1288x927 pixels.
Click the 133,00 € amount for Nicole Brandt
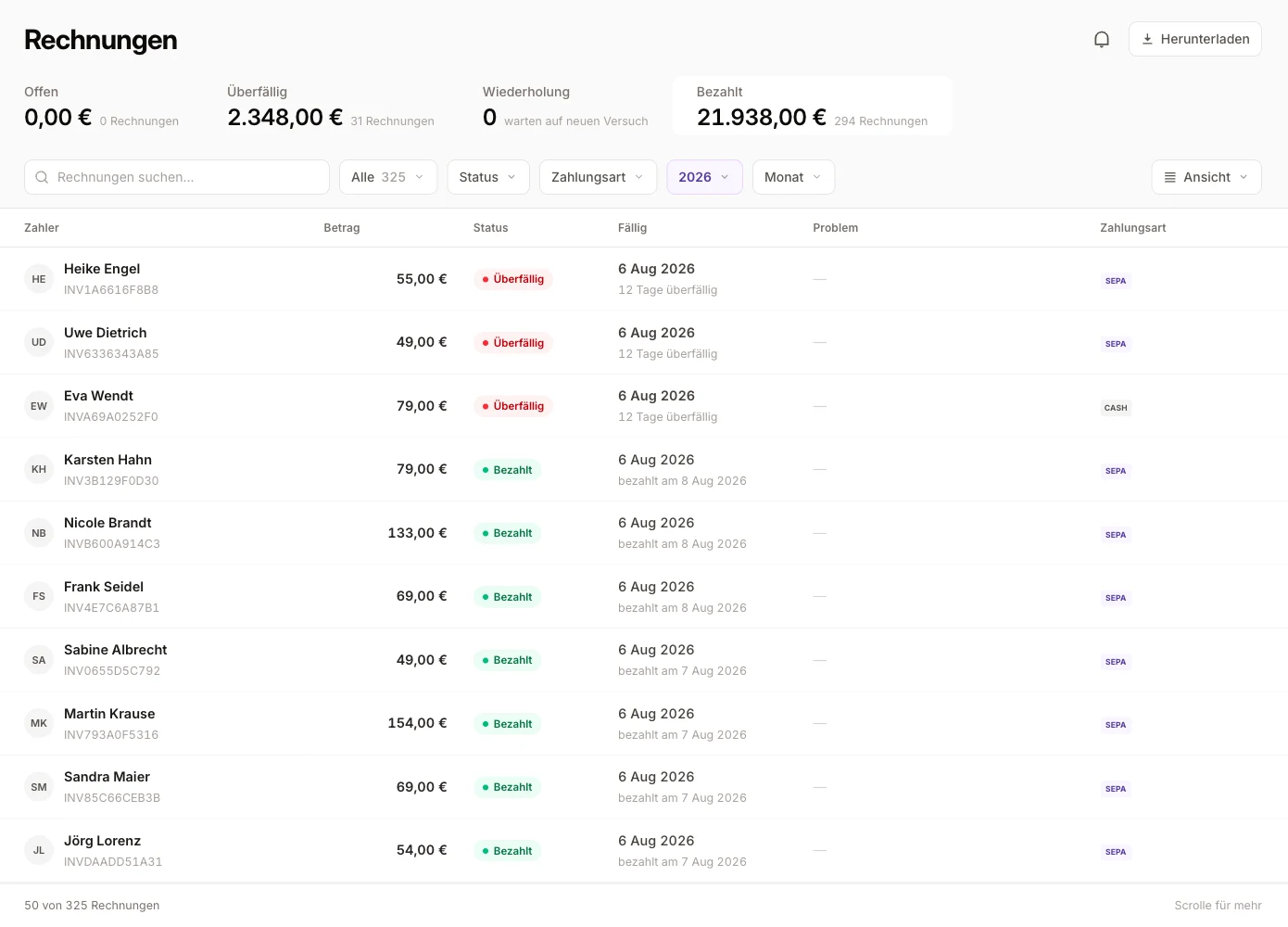417,533
